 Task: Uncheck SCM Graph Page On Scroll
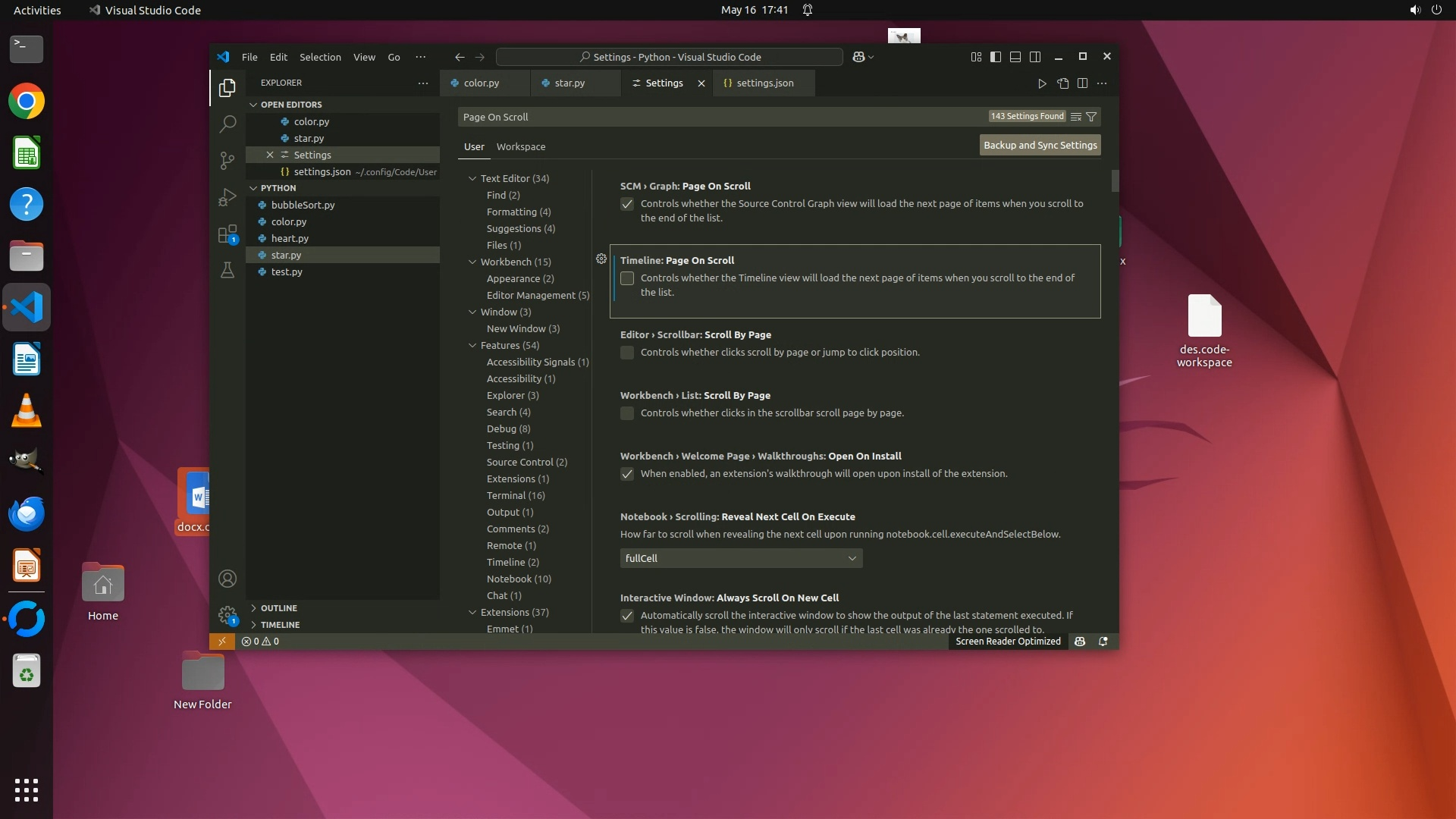pyautogui.click(x=627, y=204)
